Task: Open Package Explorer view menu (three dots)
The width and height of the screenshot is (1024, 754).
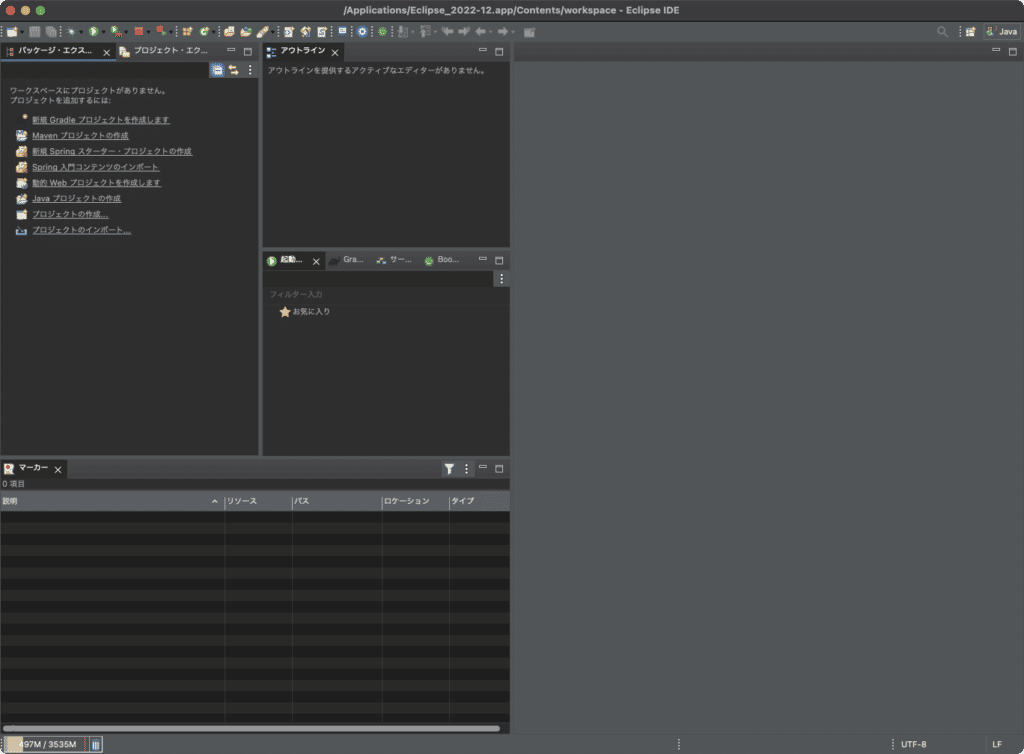Action: point(250,70)
